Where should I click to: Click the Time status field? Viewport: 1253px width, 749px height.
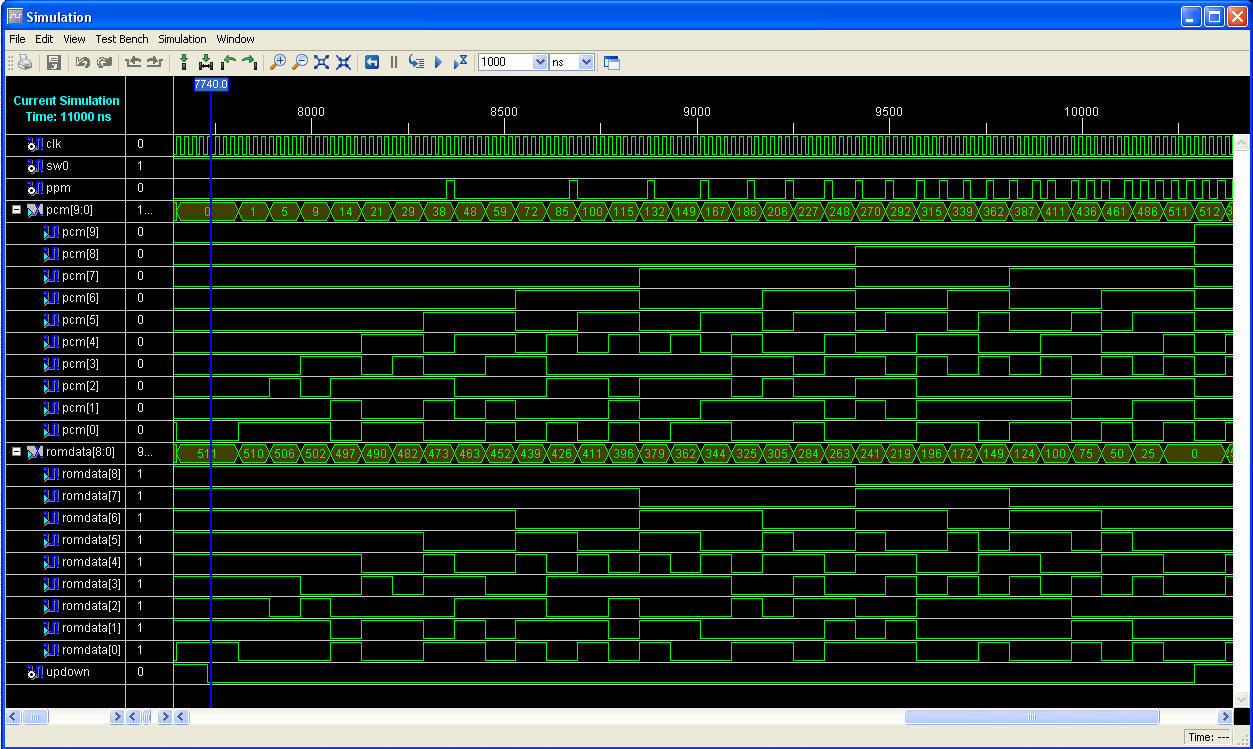(1209, 737)
